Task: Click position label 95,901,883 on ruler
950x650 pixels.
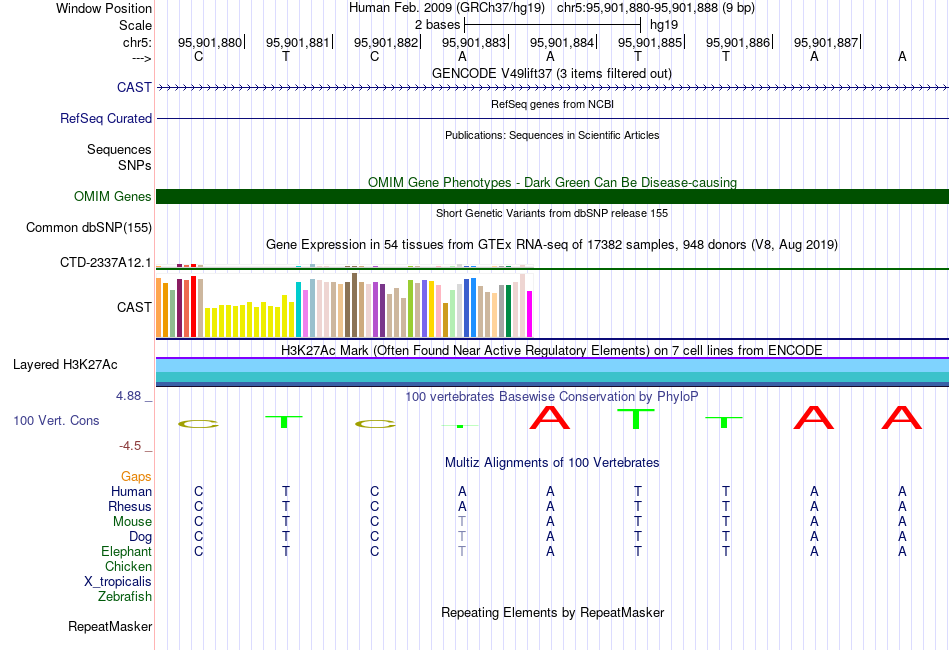Action: [x=474, y=42]
